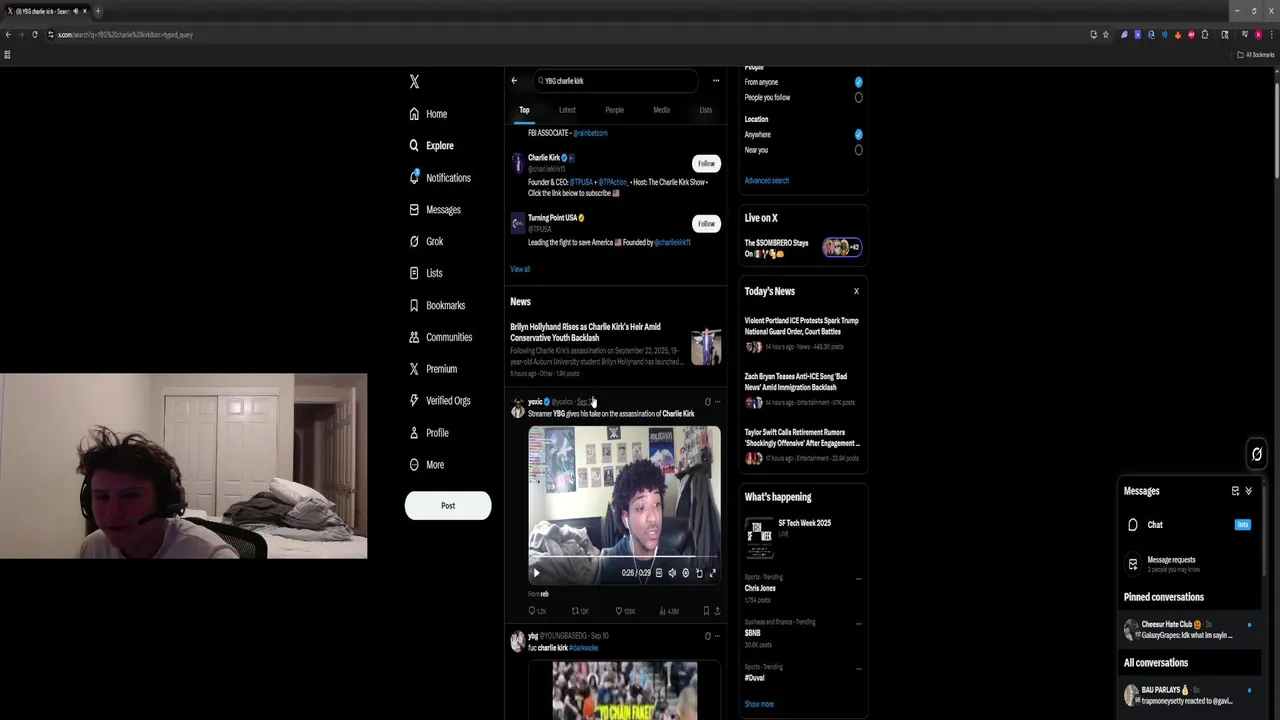Open more options on yoxic's post
Image resolution: width=1280 pixels, height=720 pixels.
click(717, 402)
